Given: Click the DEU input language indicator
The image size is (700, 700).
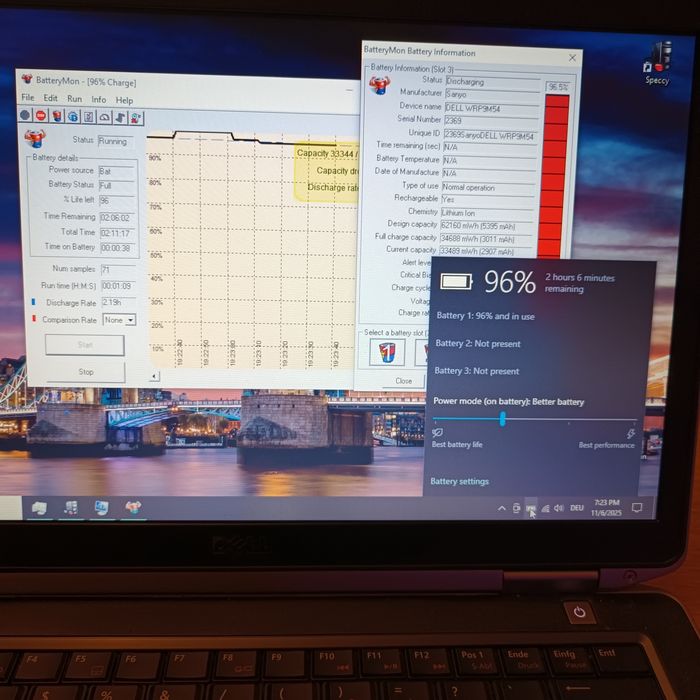Looking at the screenshot, I should click(577, 508).
